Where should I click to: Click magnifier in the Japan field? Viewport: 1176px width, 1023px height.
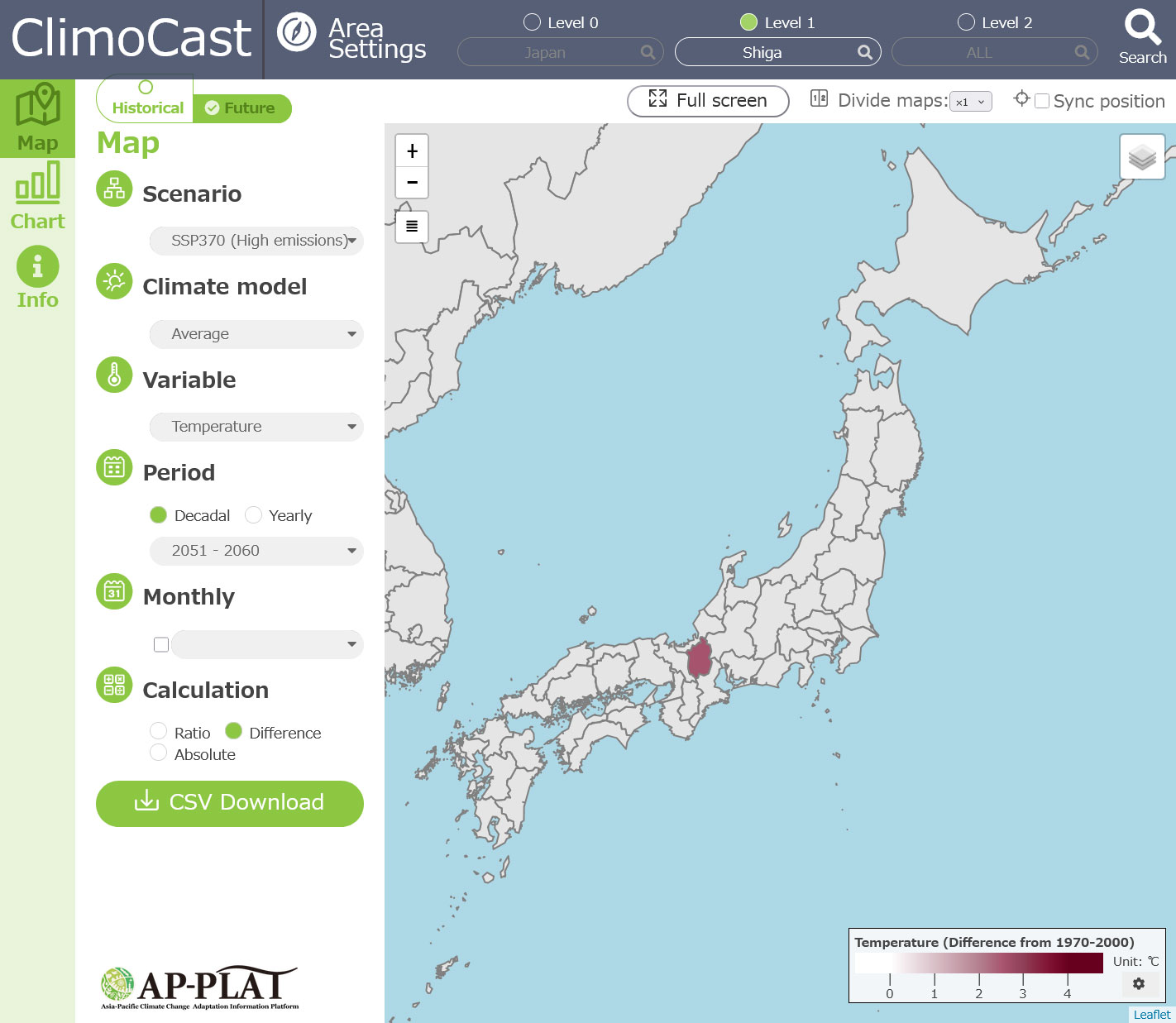pos(648,52)
